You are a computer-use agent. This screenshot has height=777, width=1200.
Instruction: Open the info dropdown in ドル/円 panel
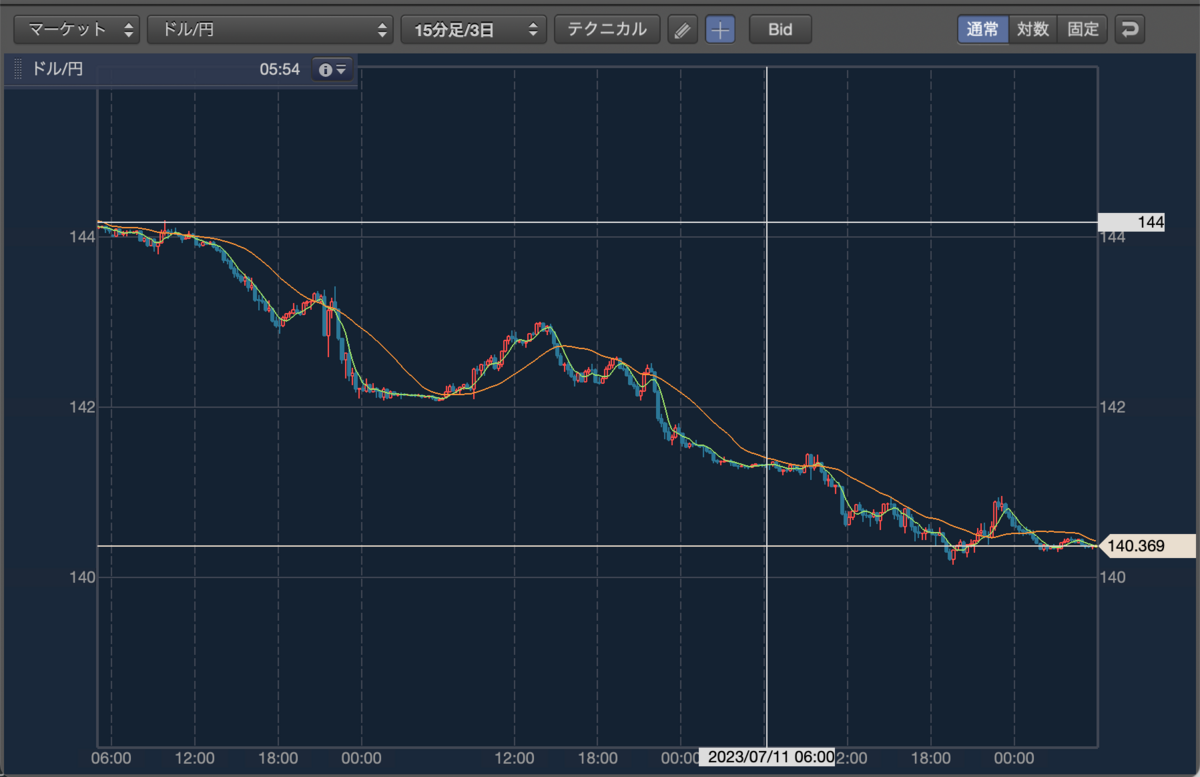click(332, 70)
